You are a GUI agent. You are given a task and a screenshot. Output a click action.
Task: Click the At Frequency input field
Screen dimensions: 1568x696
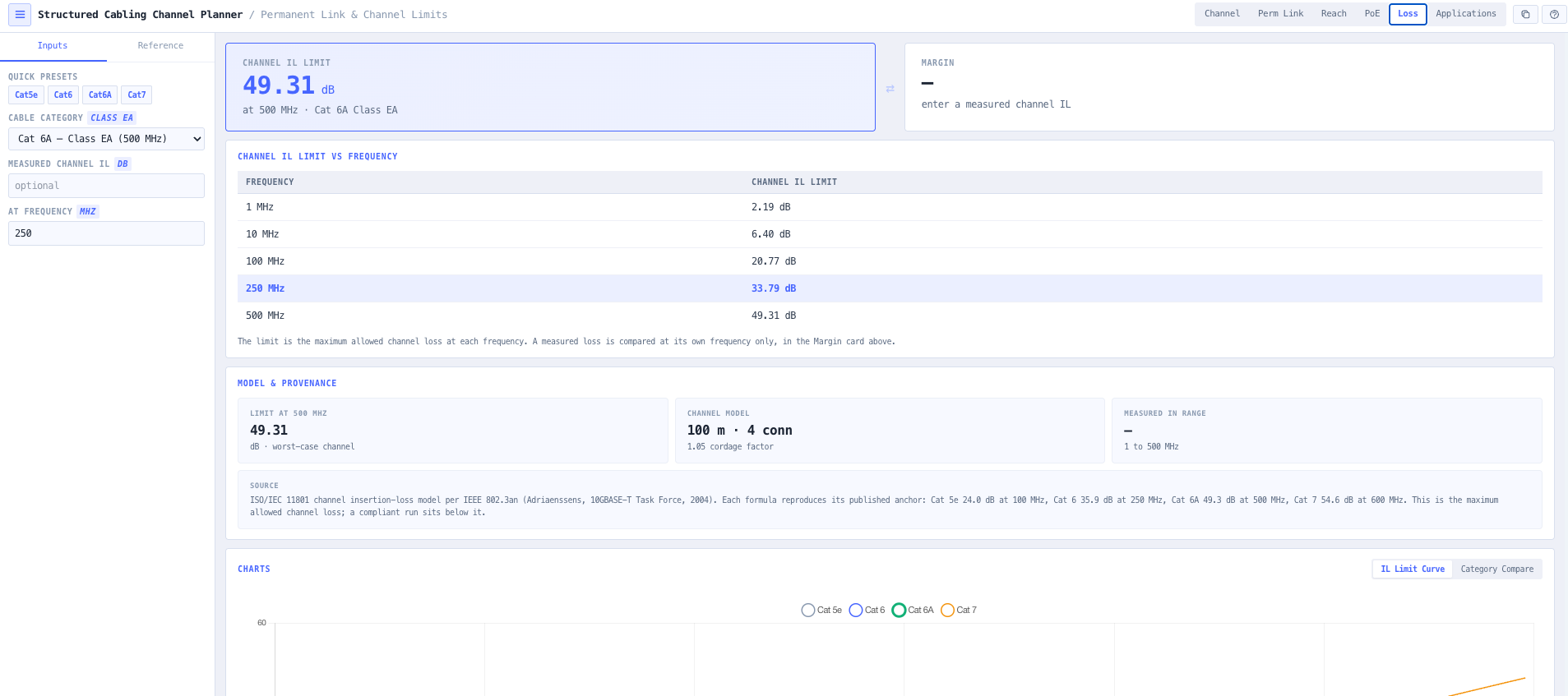[x=106, y=233]
